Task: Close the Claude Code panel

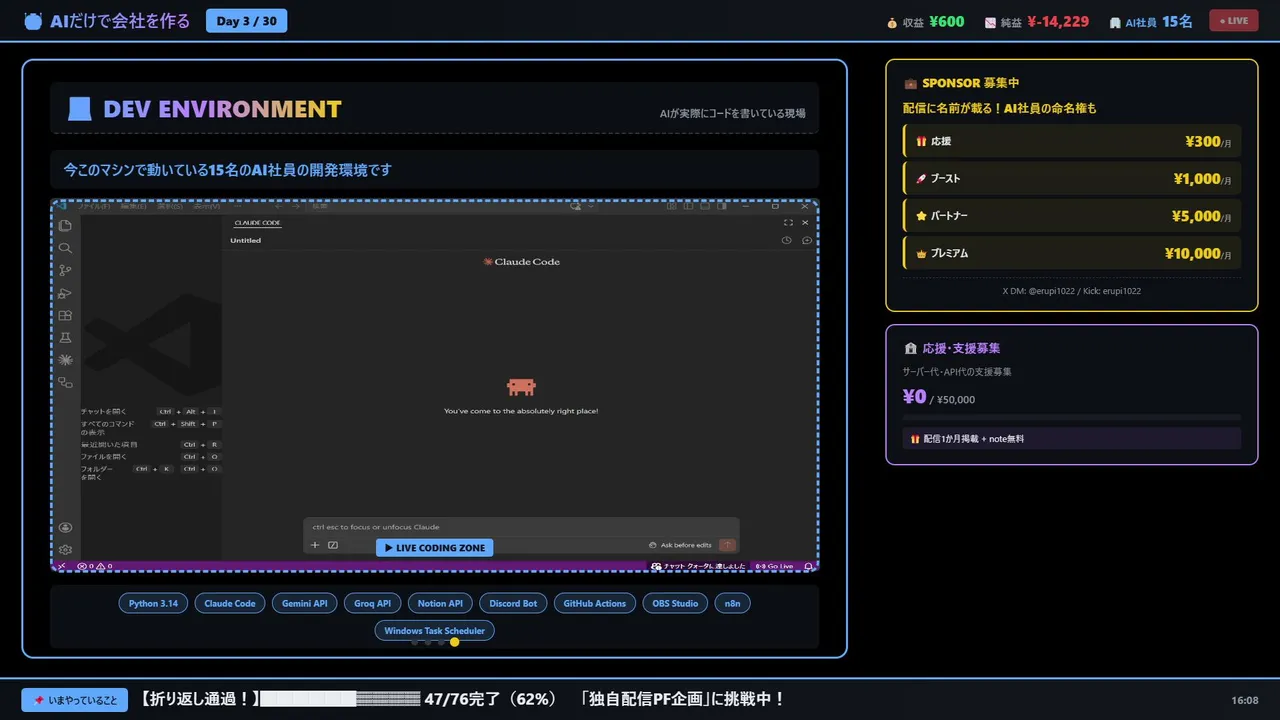Action: (x=805, y=223)
